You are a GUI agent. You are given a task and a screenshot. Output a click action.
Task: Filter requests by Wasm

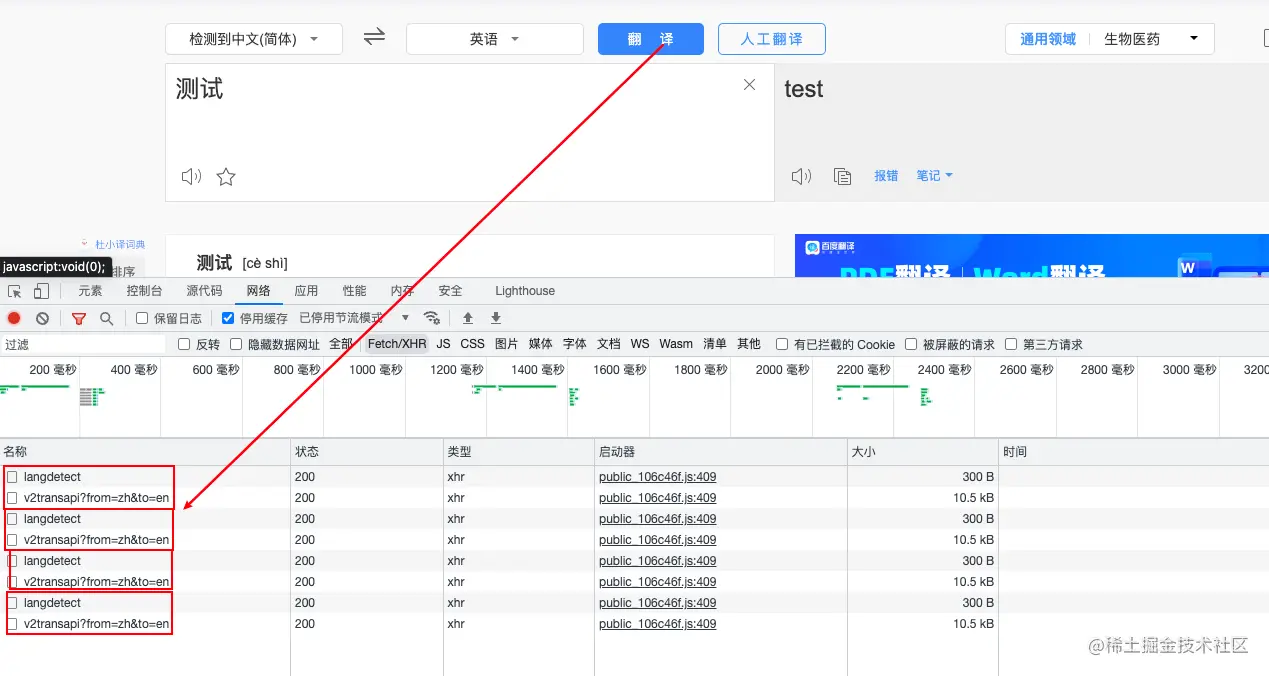[x=676, y=344]
